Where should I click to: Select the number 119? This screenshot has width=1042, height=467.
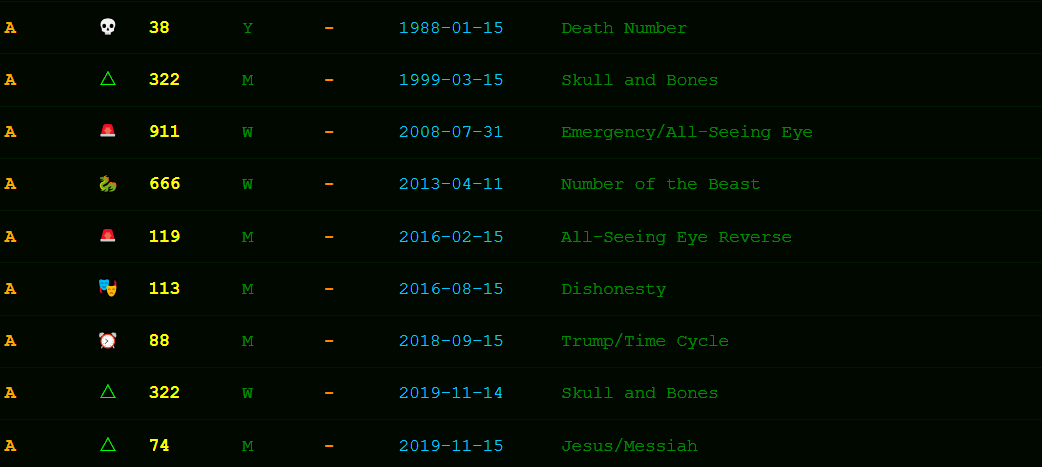[x=165, y=236]
